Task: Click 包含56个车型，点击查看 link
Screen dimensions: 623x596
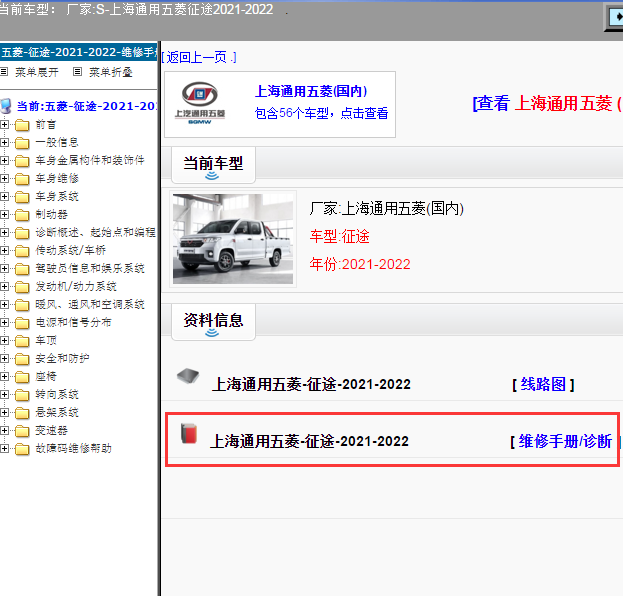Action: (x=321, y=113)
